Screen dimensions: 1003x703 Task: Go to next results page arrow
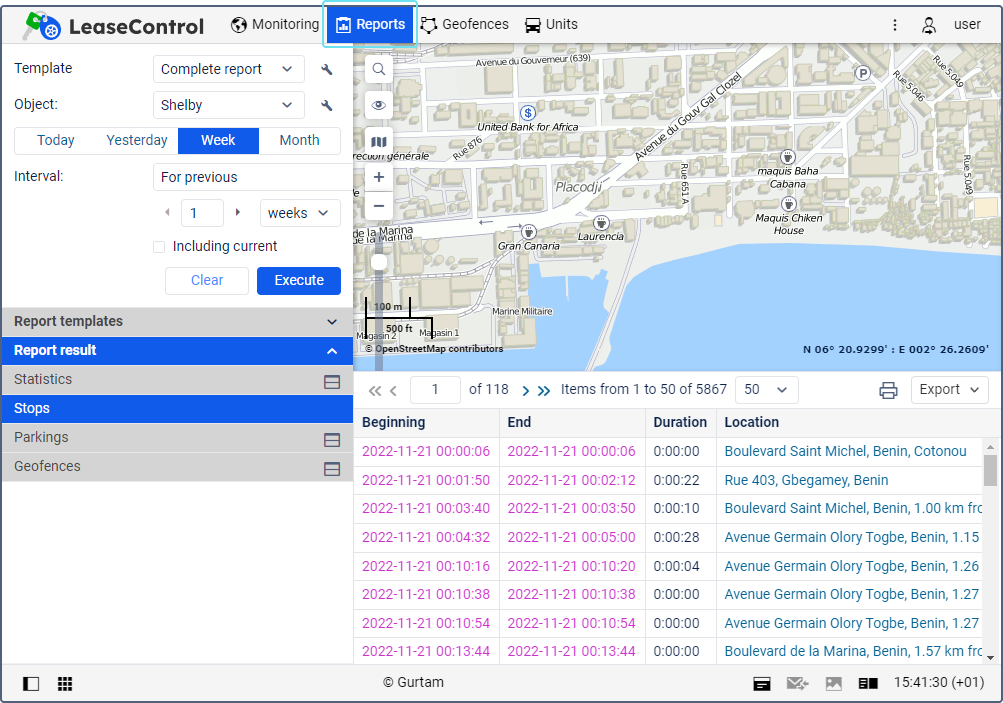[526, 390]
